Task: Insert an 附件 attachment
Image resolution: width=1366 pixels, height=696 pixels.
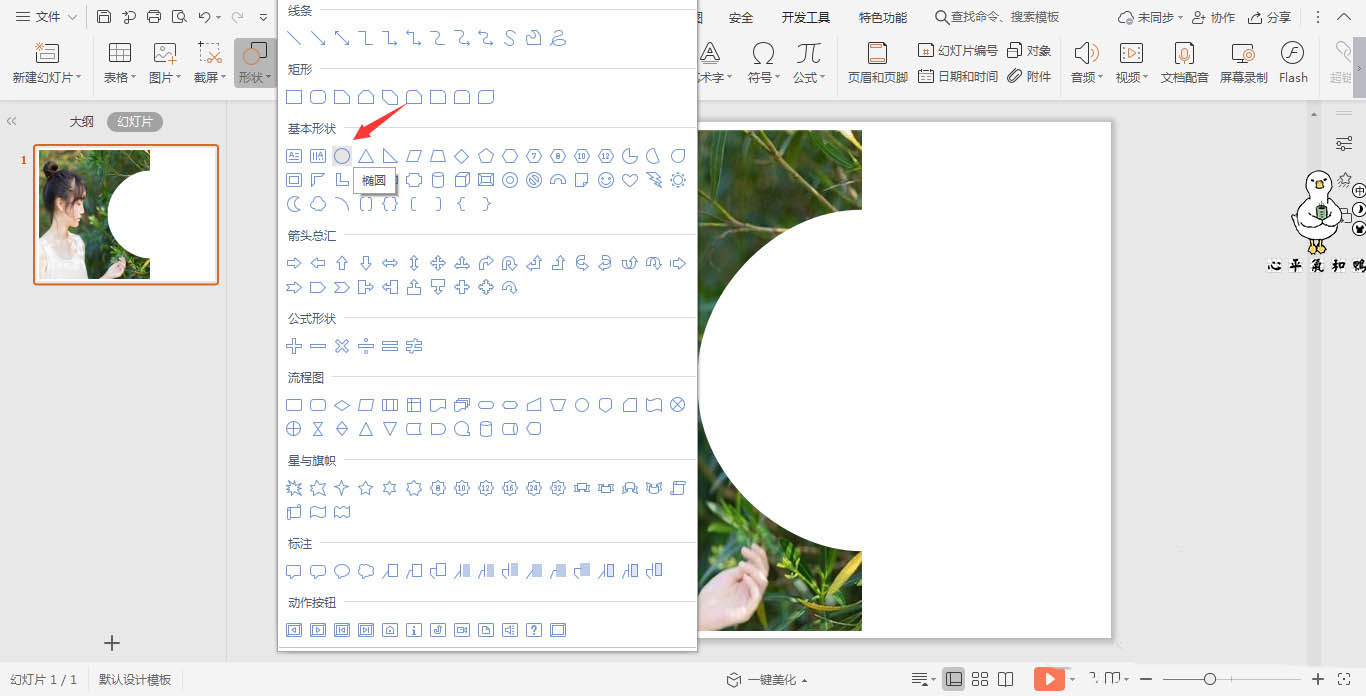Action: [1029, 76]
